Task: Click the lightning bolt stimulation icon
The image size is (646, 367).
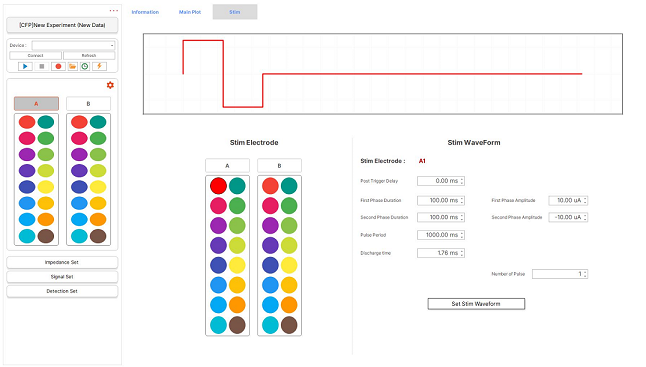Action: coord(99,66)
